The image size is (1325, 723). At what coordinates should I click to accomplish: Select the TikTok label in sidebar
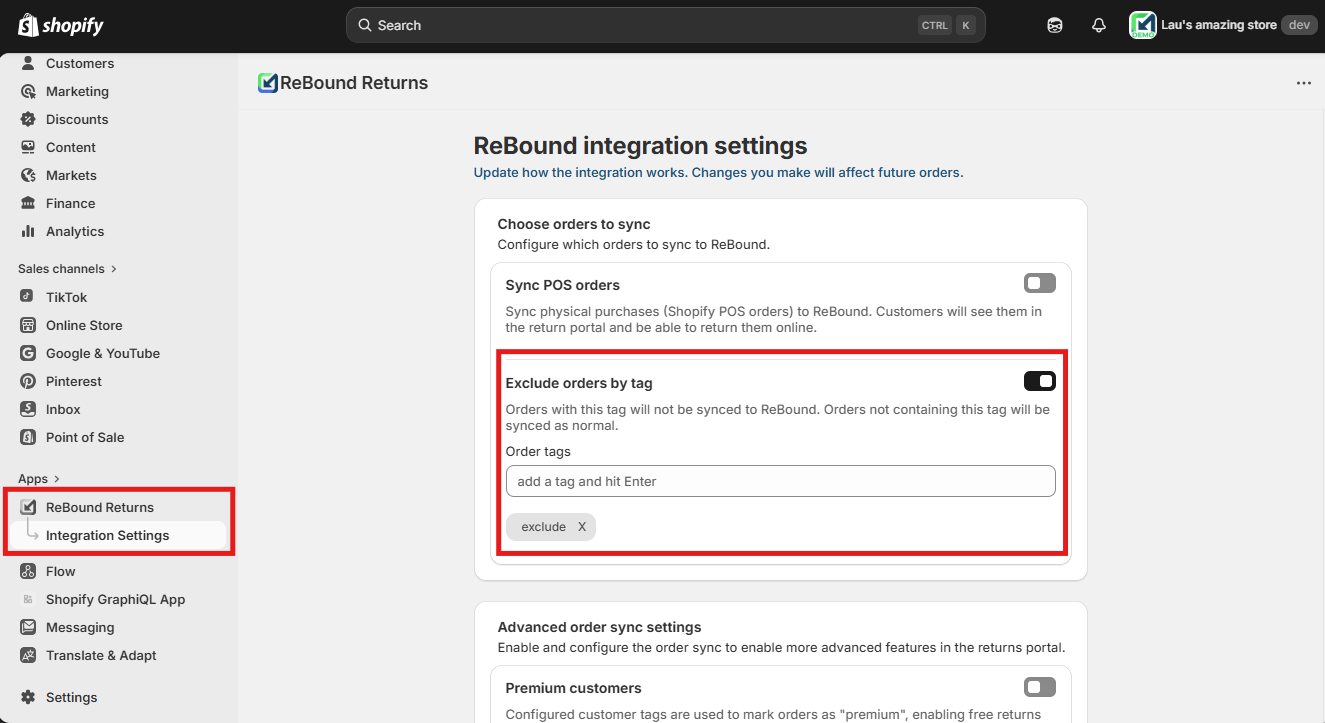[x=67, y=297]
